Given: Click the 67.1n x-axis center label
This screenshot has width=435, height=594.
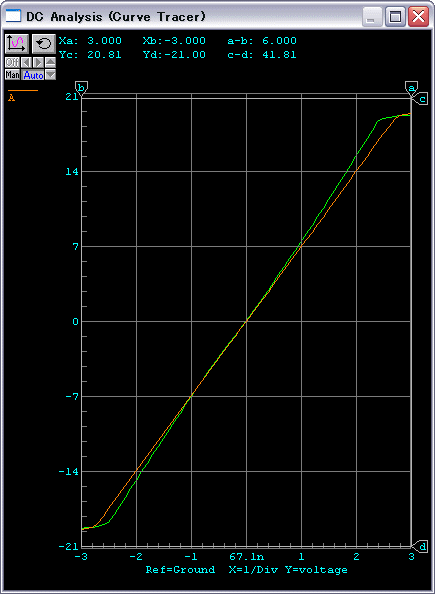Looking at the screenshot, I should point(246,557).
